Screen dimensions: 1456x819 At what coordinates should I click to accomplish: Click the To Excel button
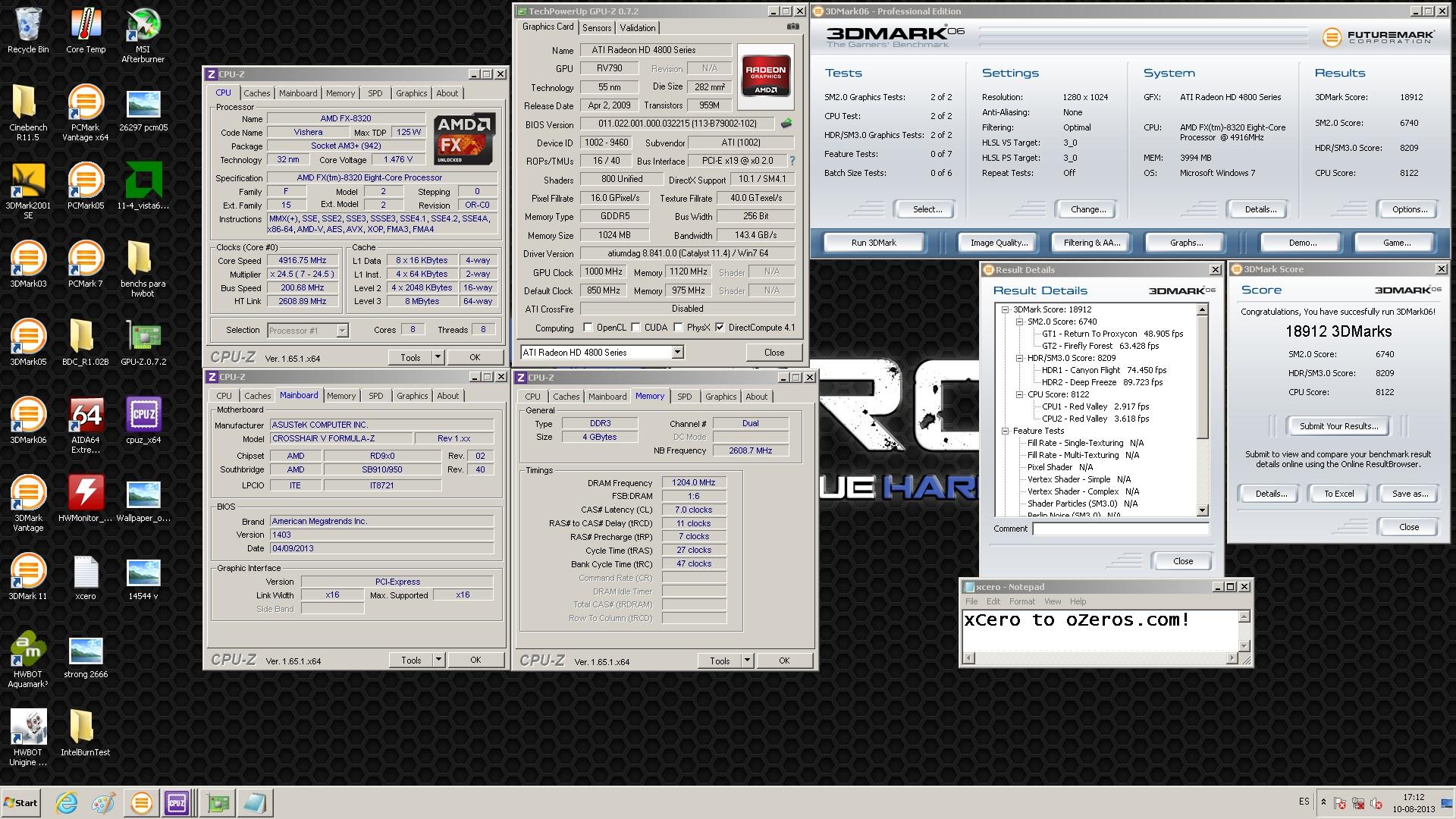pos(1338,494)
